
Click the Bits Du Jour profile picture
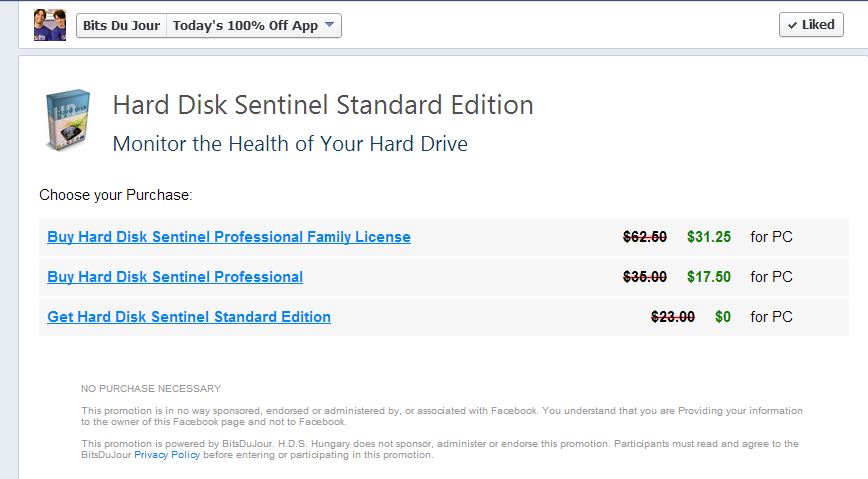click(x=49, y=25)
